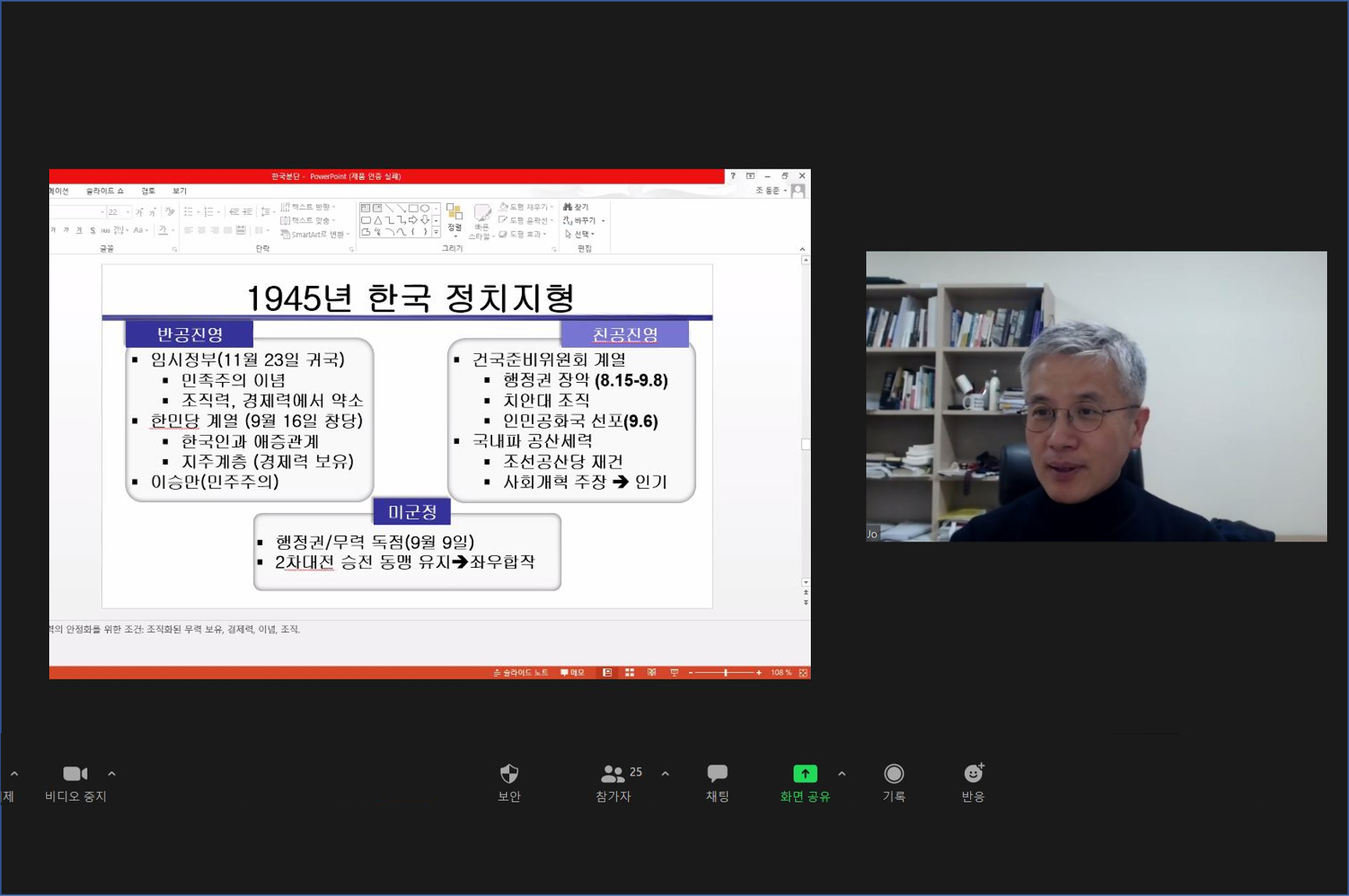Open the Chat (채팅) panel
1349x896 pixels.
click(717, 773)
